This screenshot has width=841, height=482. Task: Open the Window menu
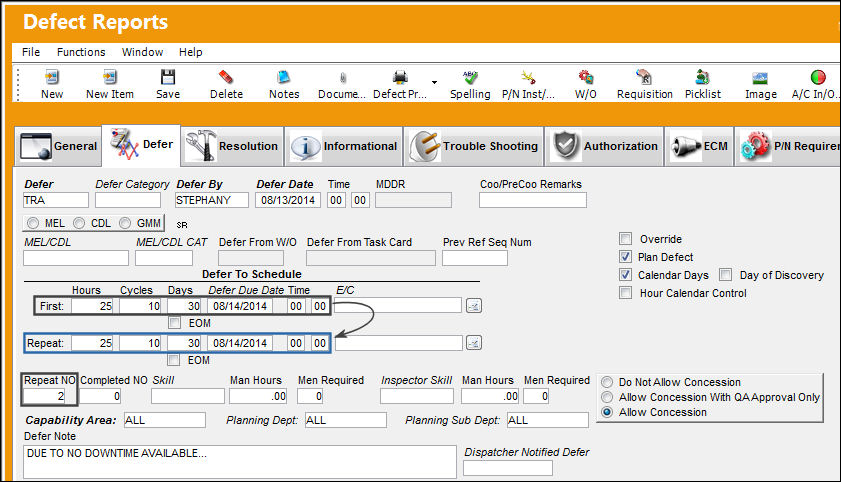click(x=142, y=52)
